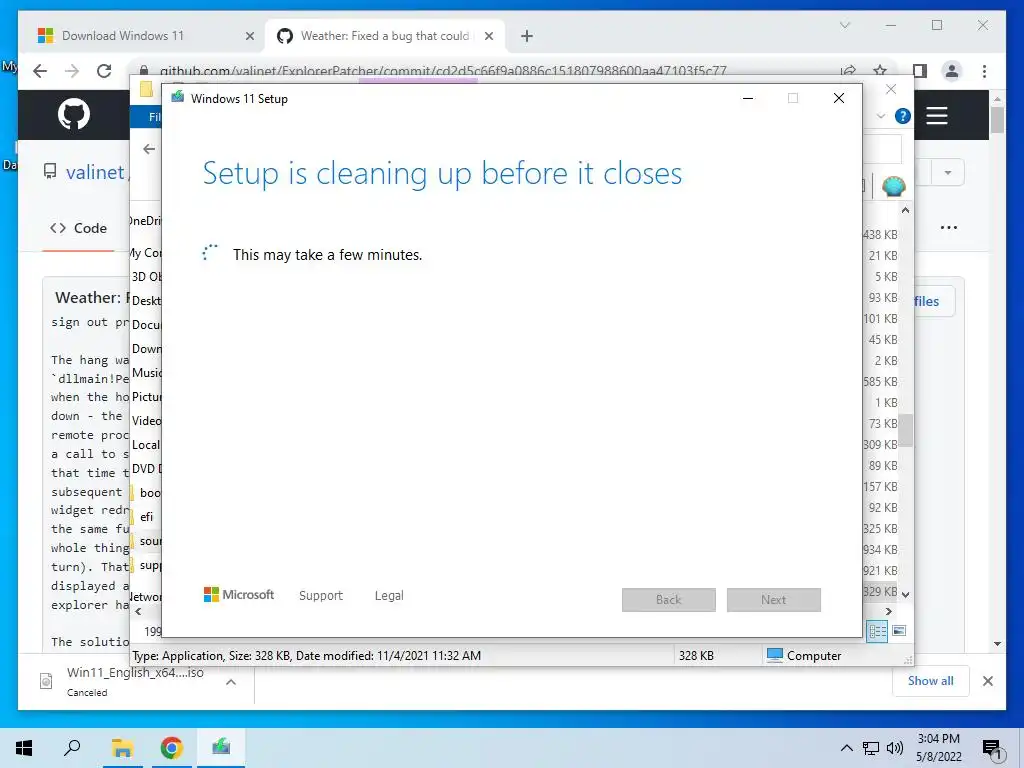Open the Chrome three-dot menu
This screenshot has height=768, width=1024.
click(984, 71)
